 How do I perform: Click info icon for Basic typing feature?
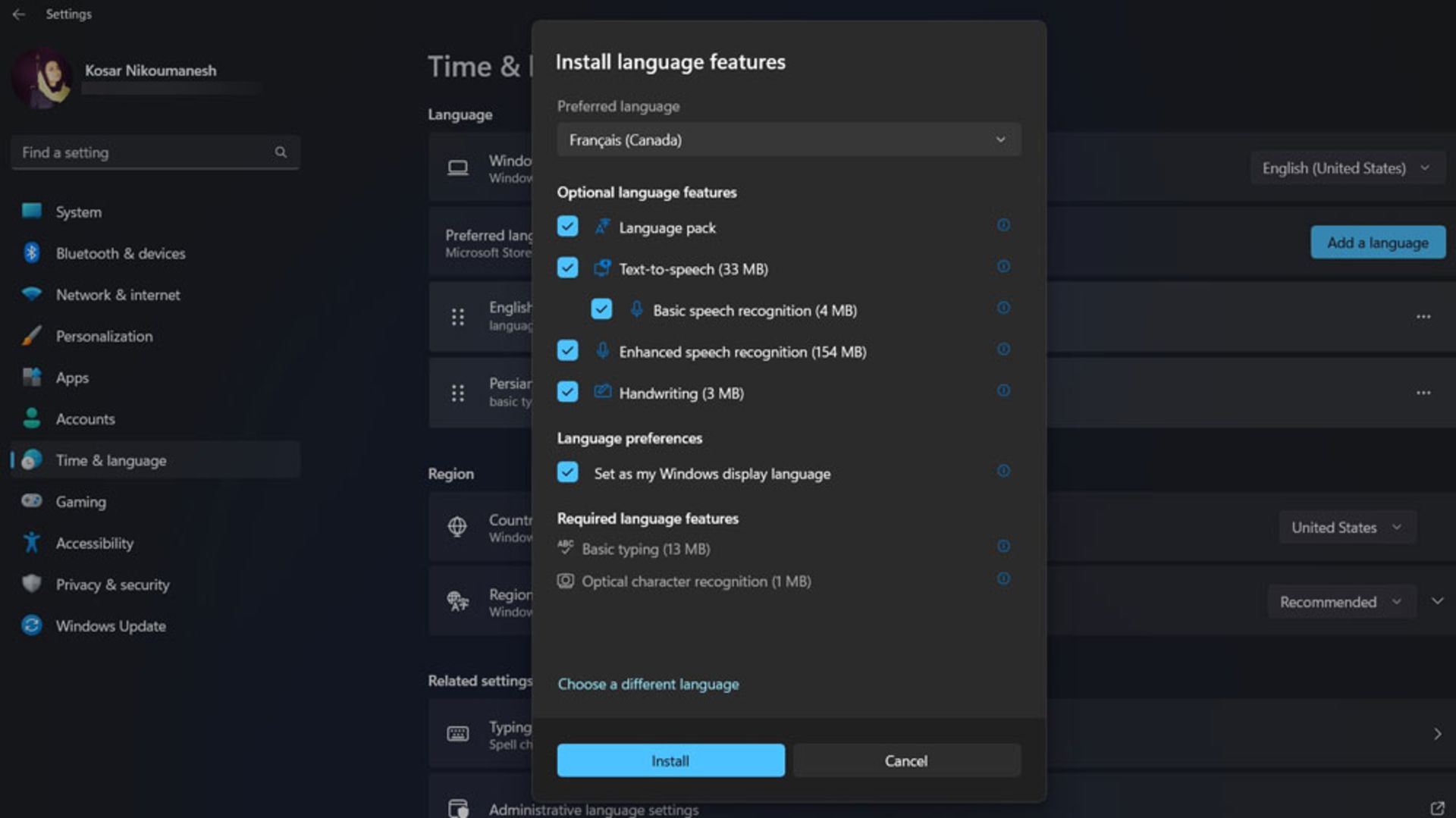point(1003,547)
